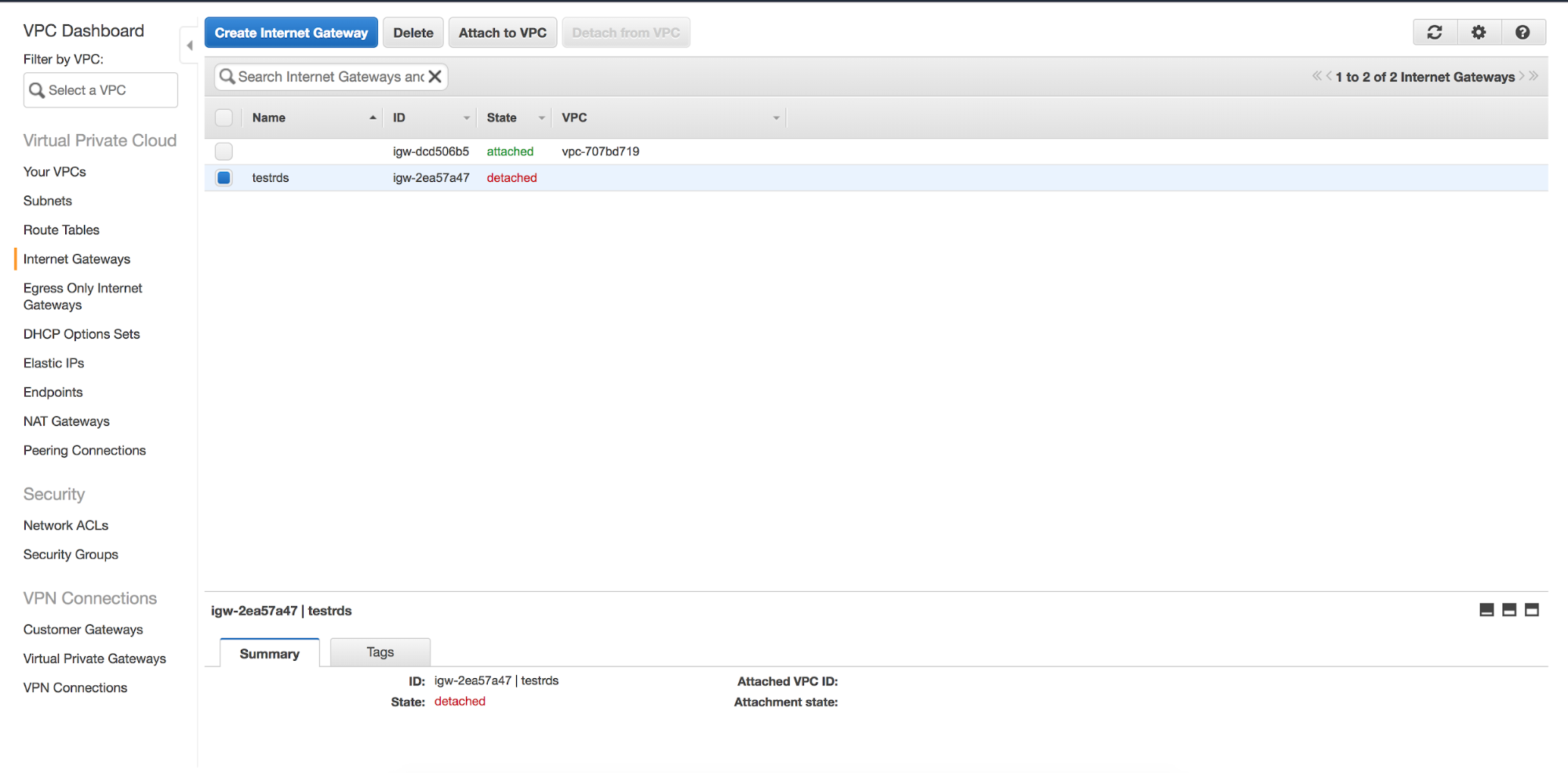Viewport: 1568px width, 773px height.
Task: Maximize the details pane using the rightmost layout icon
Action: click(x=1532, y=610)
